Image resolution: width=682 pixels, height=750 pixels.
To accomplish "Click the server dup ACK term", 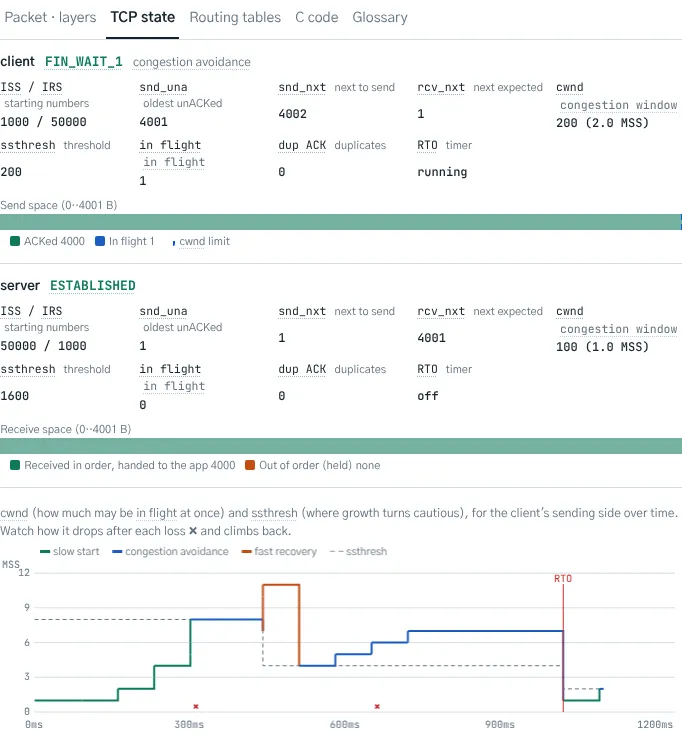I will pos(302,369).
